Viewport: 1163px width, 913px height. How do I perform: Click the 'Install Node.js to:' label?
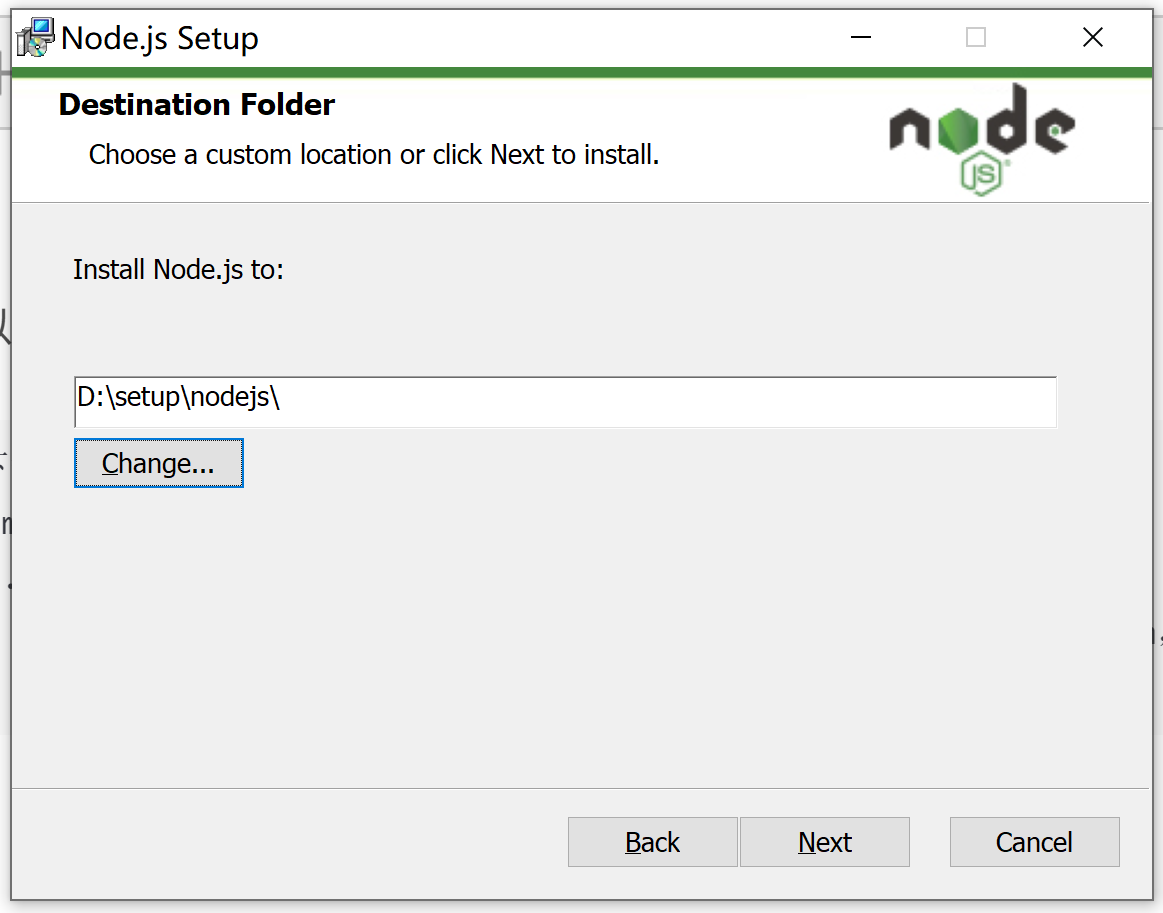pos(178,270)
